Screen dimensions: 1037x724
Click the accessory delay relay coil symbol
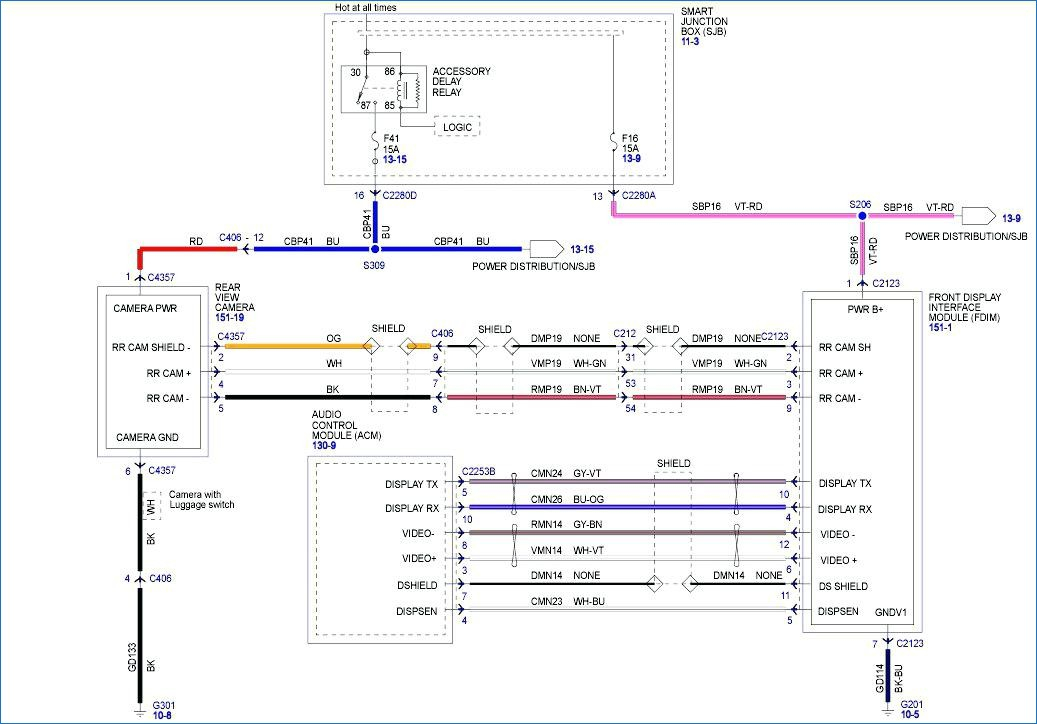click(407, 89)
